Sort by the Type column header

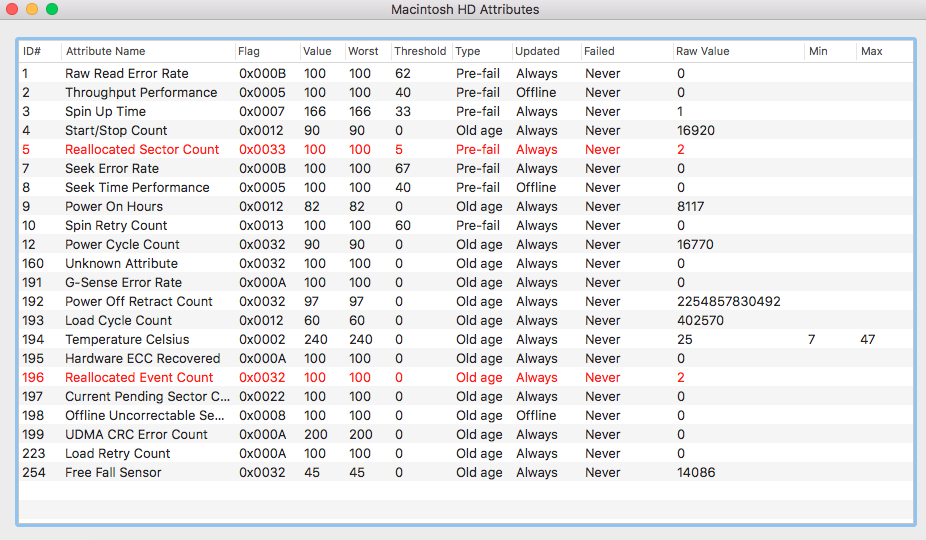(481, 51)
